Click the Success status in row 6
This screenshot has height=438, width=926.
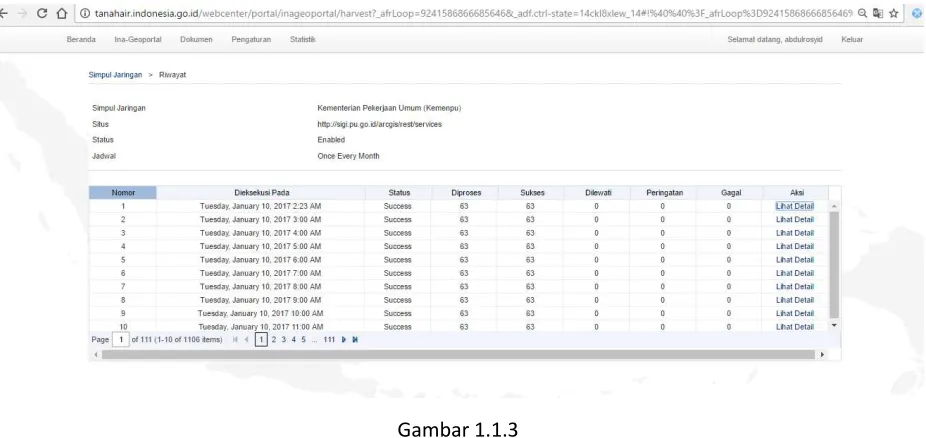pos(397,273)
